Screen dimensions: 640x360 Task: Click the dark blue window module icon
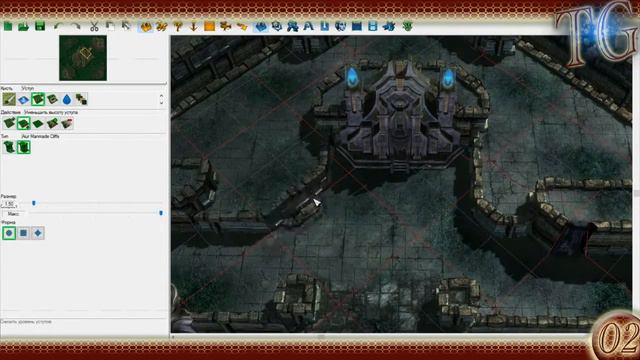click(x=357, y=27)
